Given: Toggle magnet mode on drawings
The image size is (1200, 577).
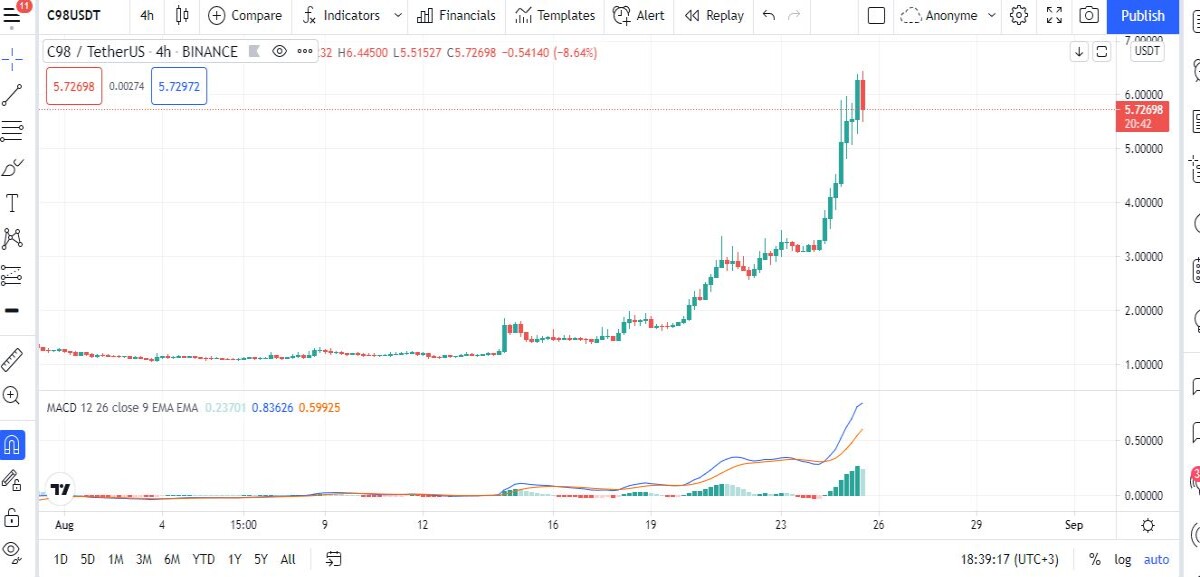Looking at the screenshot, I should (12, 445).
